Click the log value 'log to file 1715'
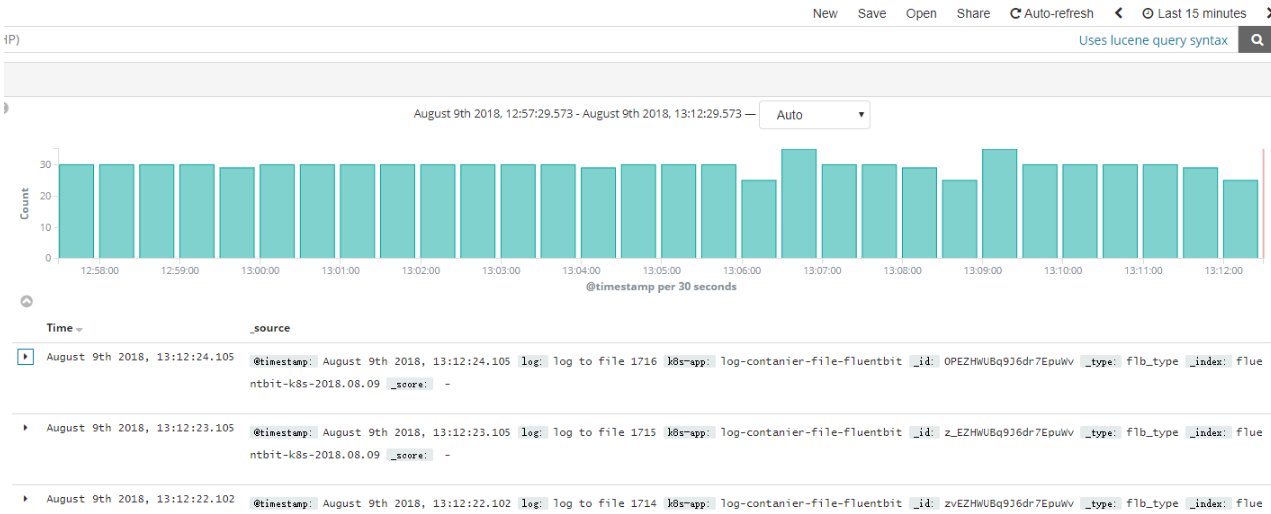This screenshot has height=514, width=1271. 605,432
